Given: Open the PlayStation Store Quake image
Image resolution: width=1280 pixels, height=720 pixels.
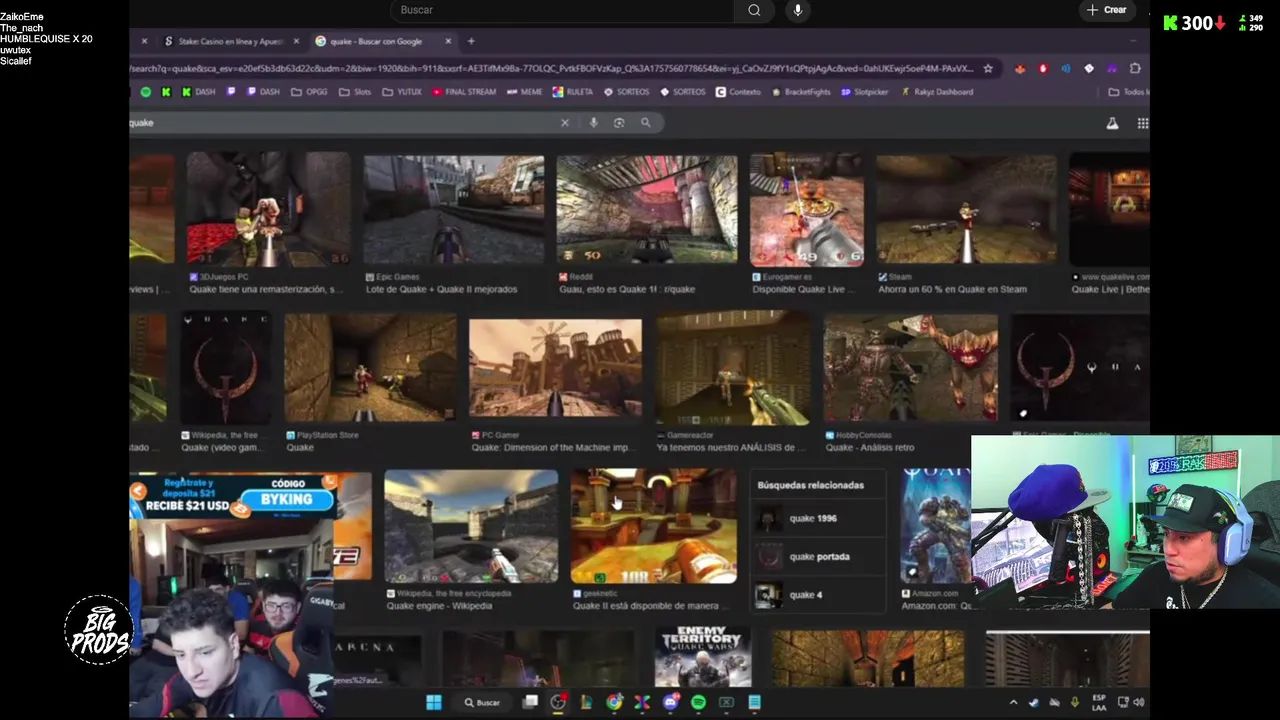Looking at the screenshot, I should [370, 367].
